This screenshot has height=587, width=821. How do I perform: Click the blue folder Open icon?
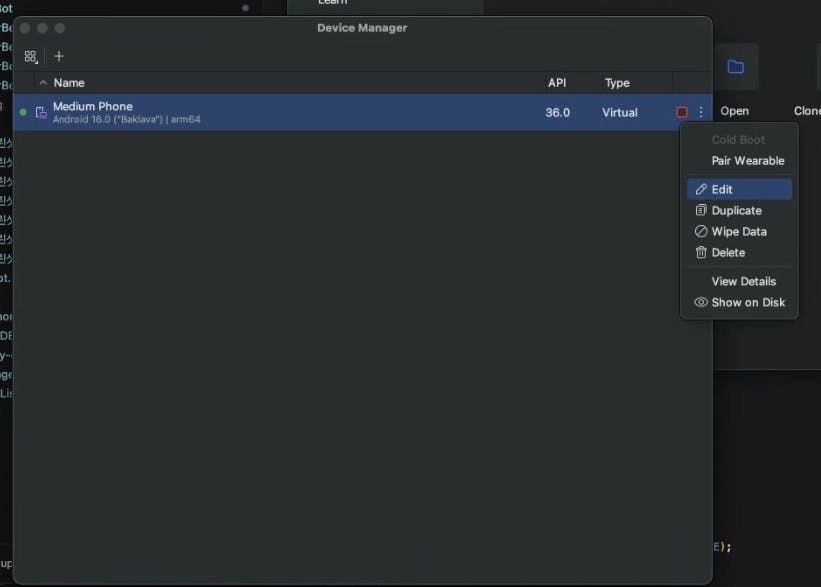click(735, 67)
